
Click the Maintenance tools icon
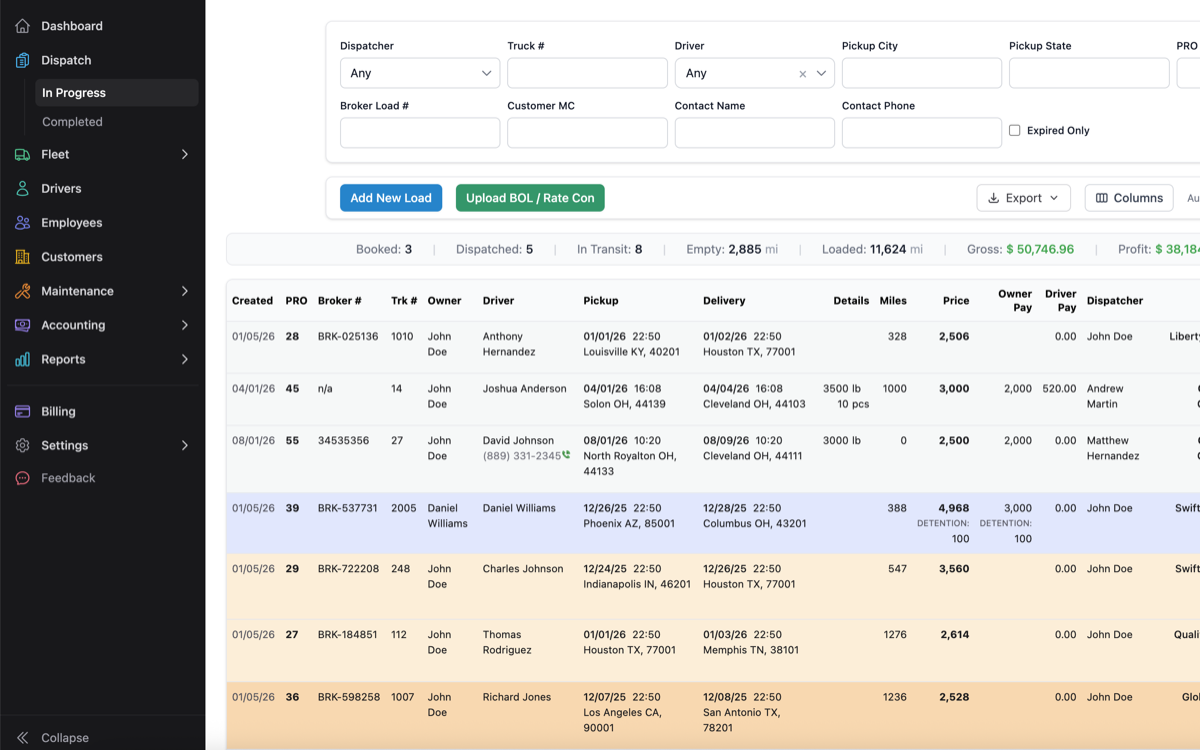(x=22, y=291)
